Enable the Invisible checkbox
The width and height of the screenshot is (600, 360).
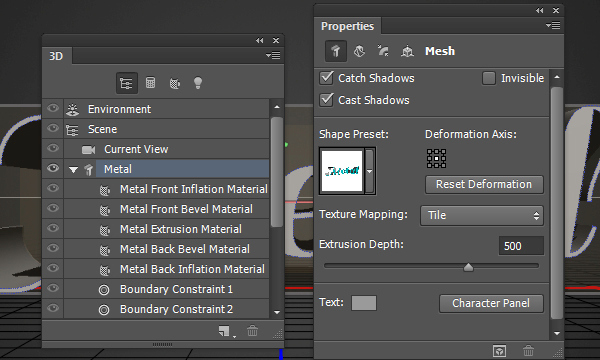[489, 78]
